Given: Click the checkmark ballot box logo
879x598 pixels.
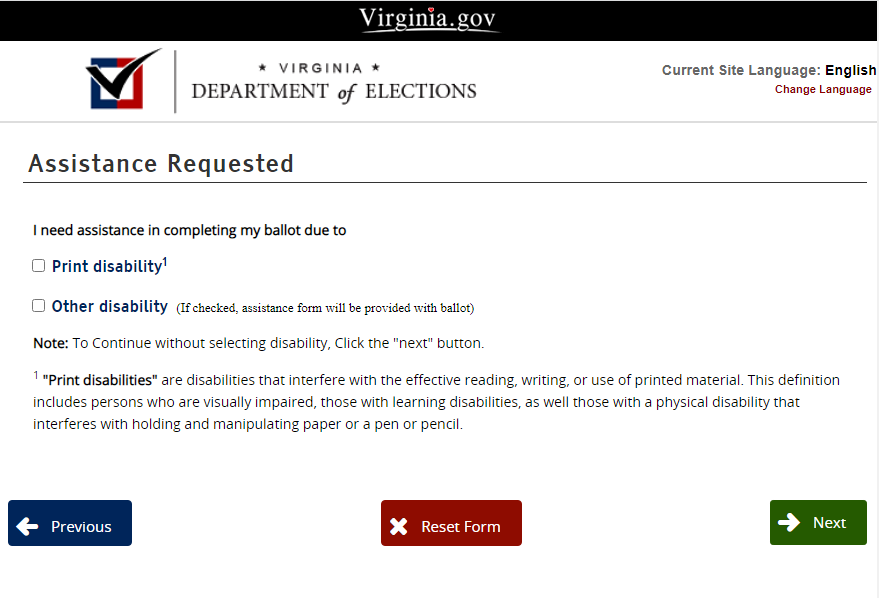Looking at the screenshot, I should (x=124, y=79).
